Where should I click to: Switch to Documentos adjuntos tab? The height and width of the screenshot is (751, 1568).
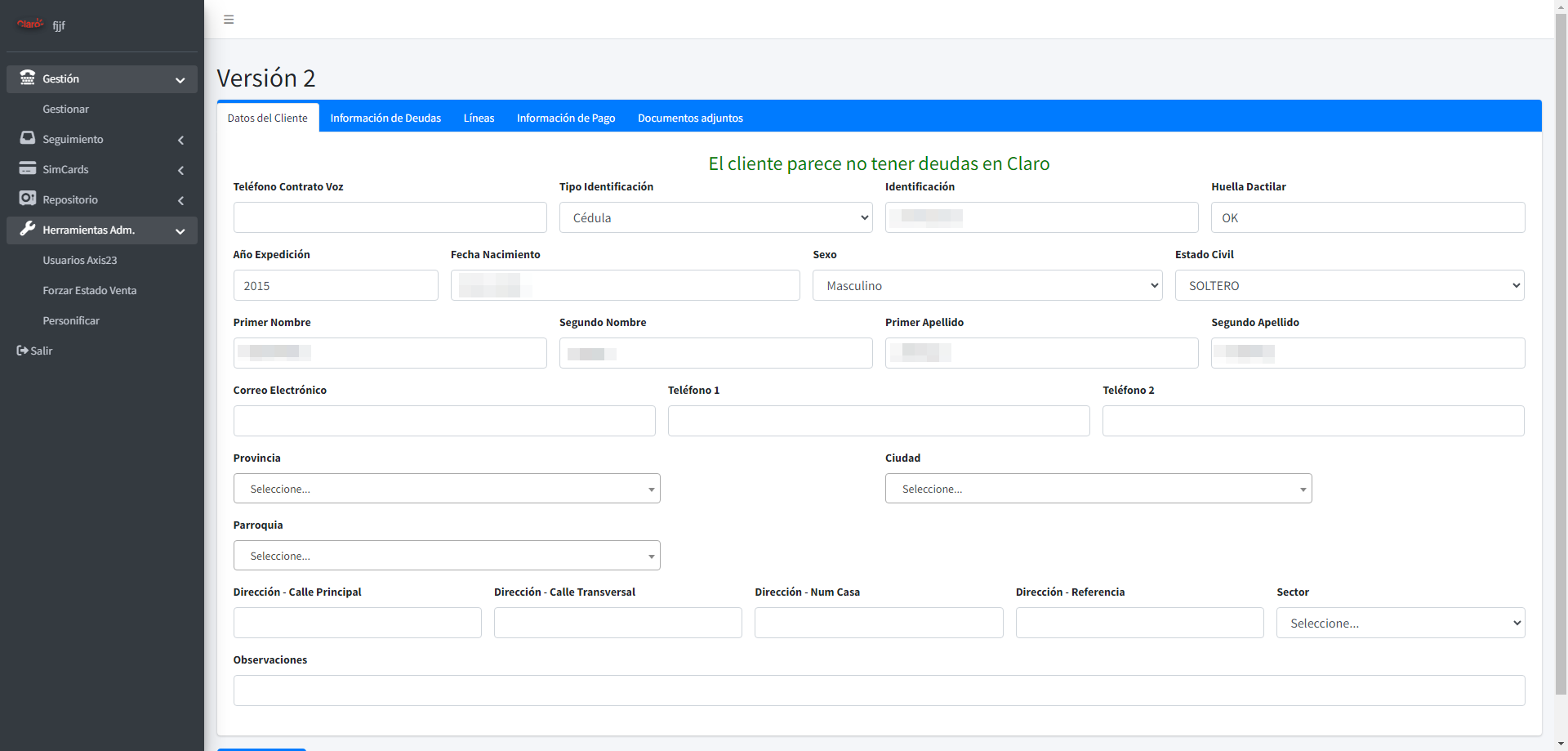pos(690,118)
